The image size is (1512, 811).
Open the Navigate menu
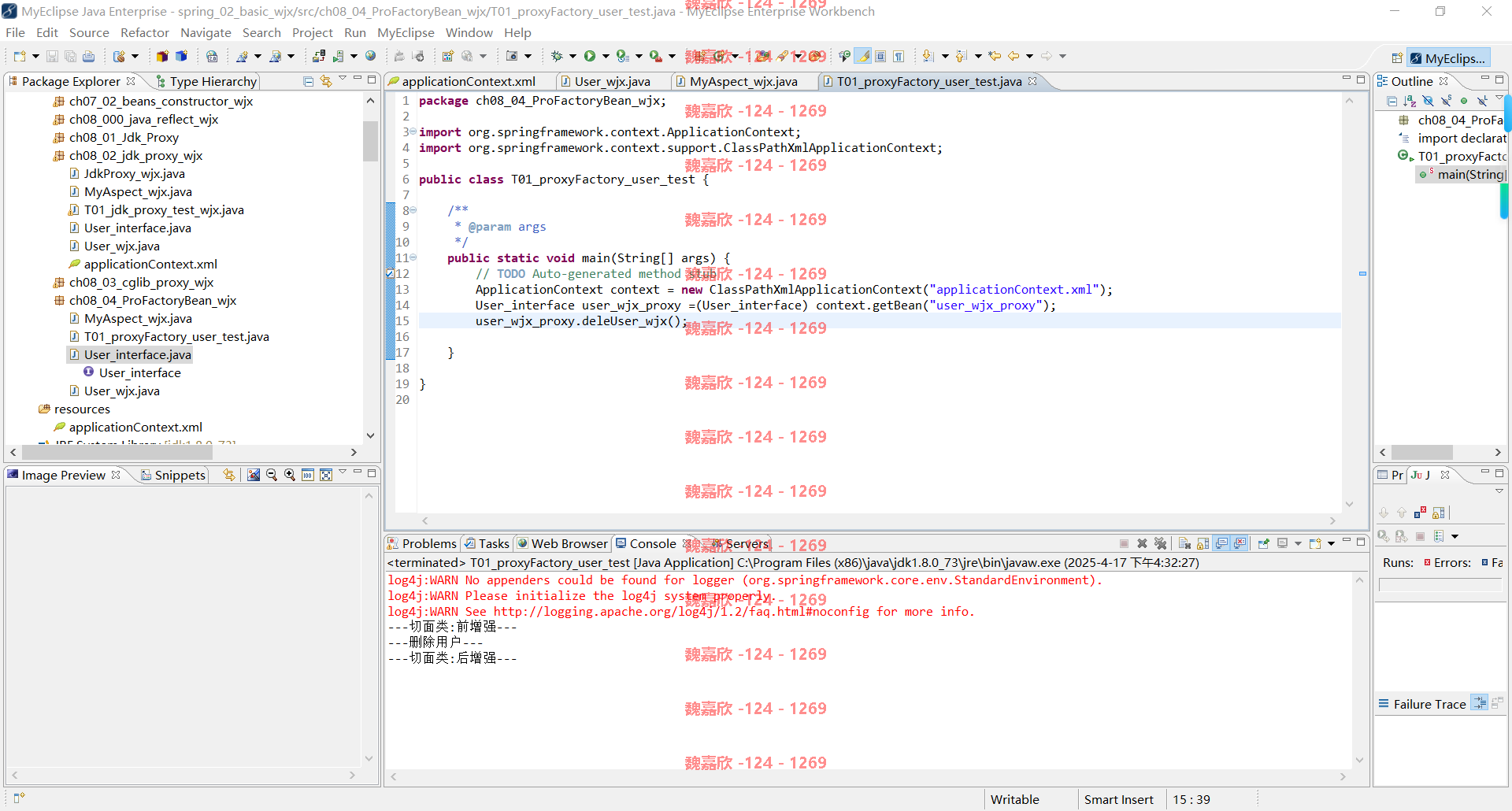click(206, 32)
